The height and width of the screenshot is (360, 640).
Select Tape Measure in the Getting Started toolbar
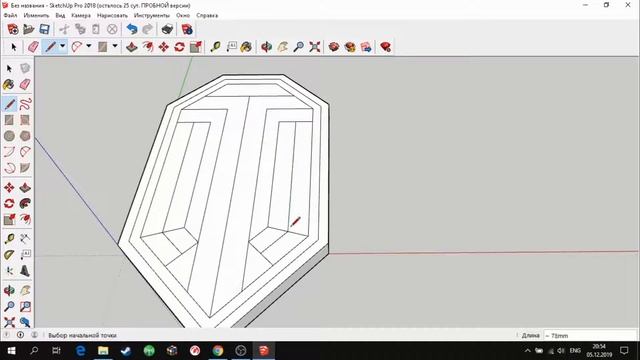click(x=216, y=47)
